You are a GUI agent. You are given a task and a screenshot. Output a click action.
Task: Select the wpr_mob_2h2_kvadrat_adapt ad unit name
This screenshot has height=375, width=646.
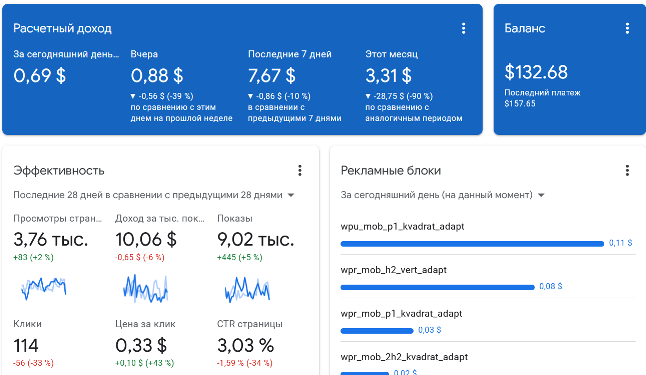click(404, 357)
